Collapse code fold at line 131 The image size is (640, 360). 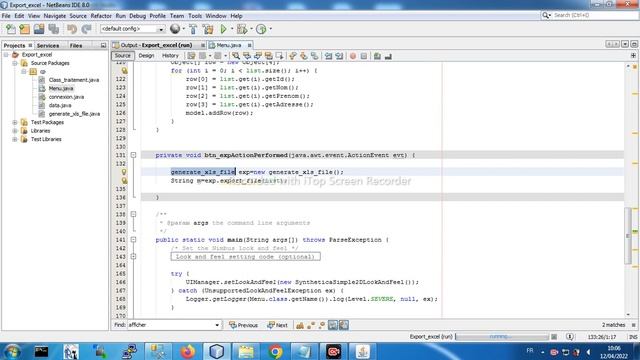click(133, 155)
